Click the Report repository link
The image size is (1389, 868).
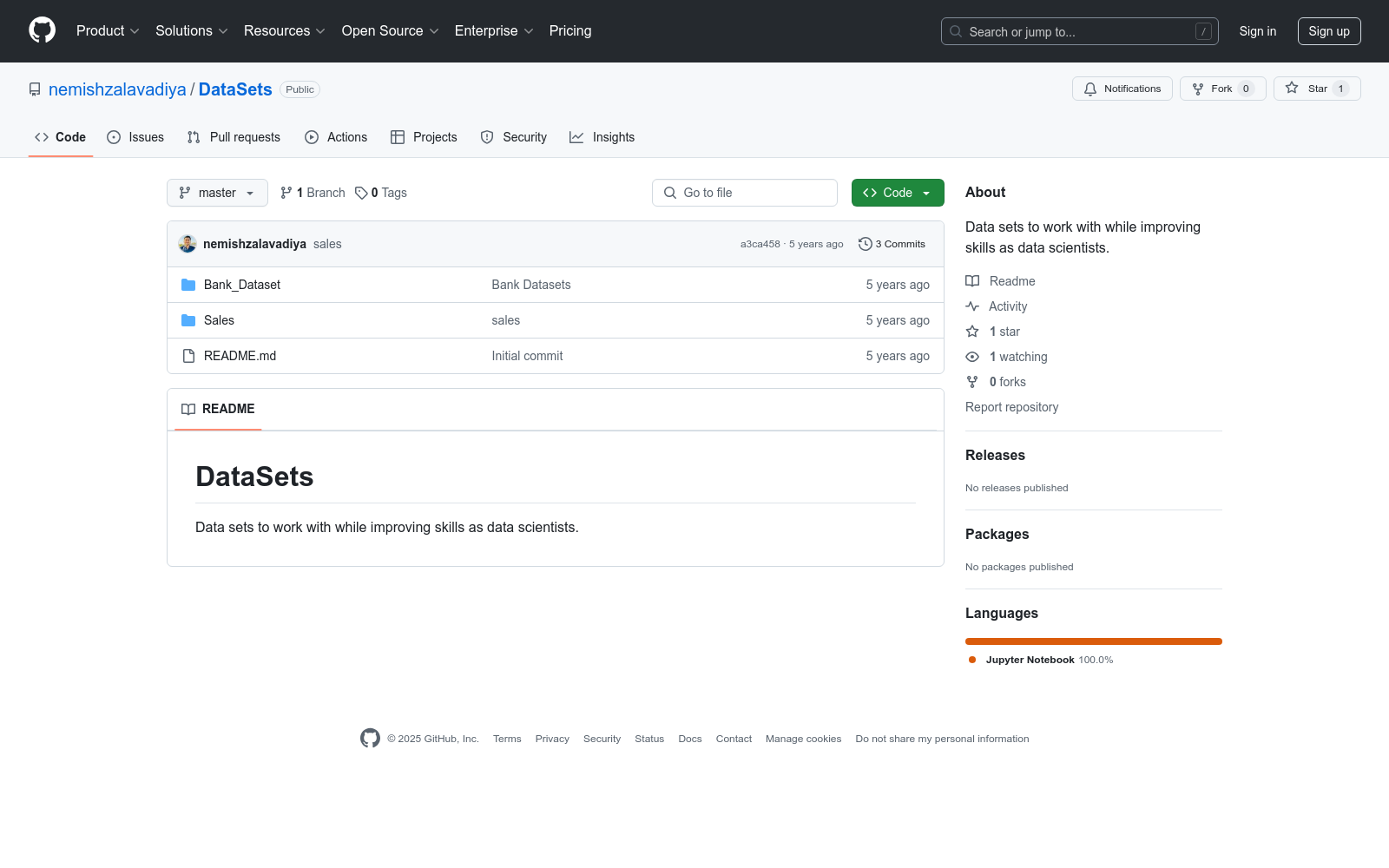1011,407
